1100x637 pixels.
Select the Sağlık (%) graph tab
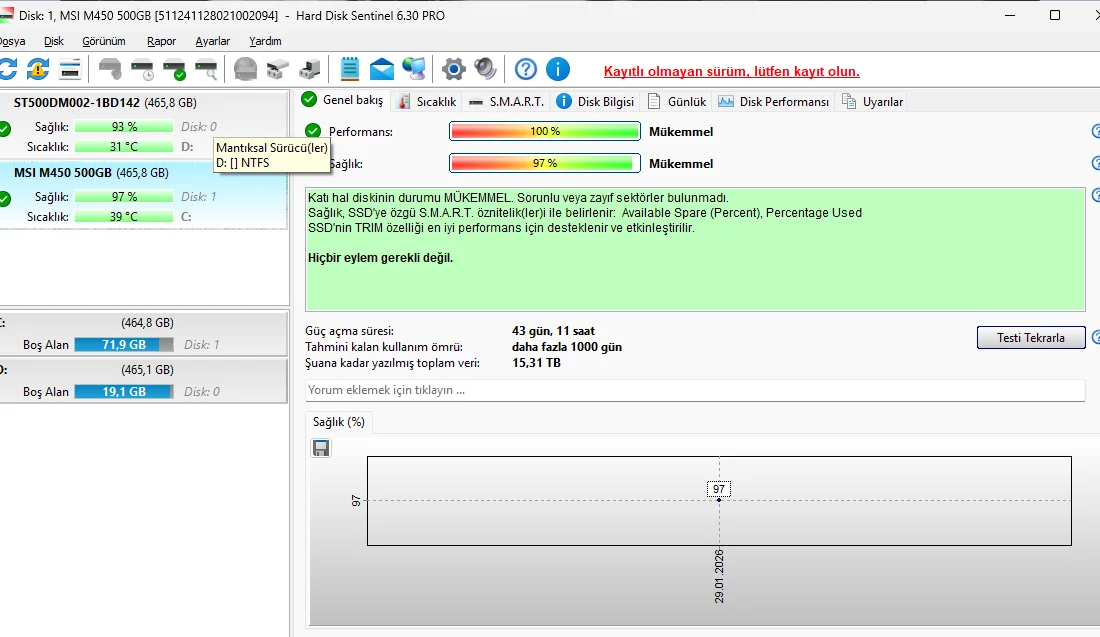point(339,422)
